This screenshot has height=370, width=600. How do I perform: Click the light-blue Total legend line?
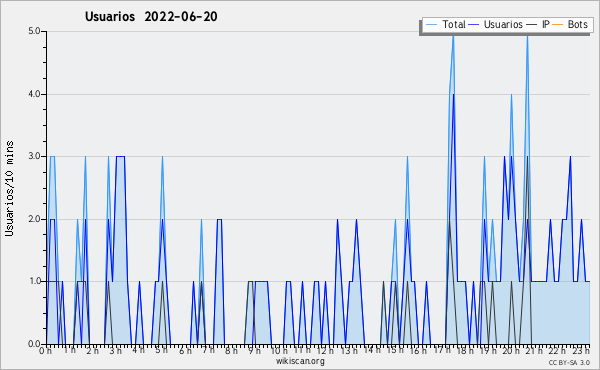click(432, 25)
